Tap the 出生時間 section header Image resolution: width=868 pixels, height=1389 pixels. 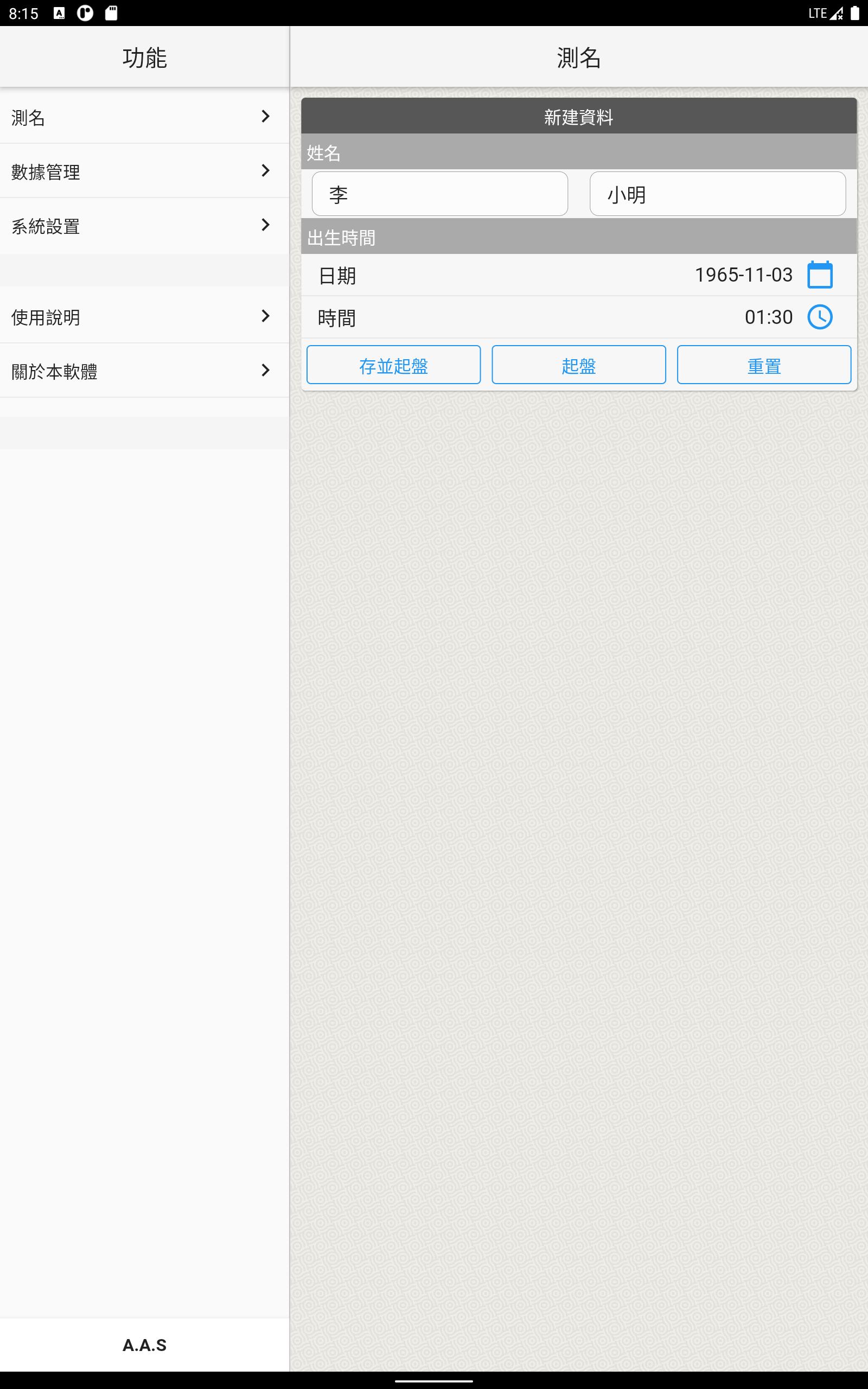click(579, 237)
